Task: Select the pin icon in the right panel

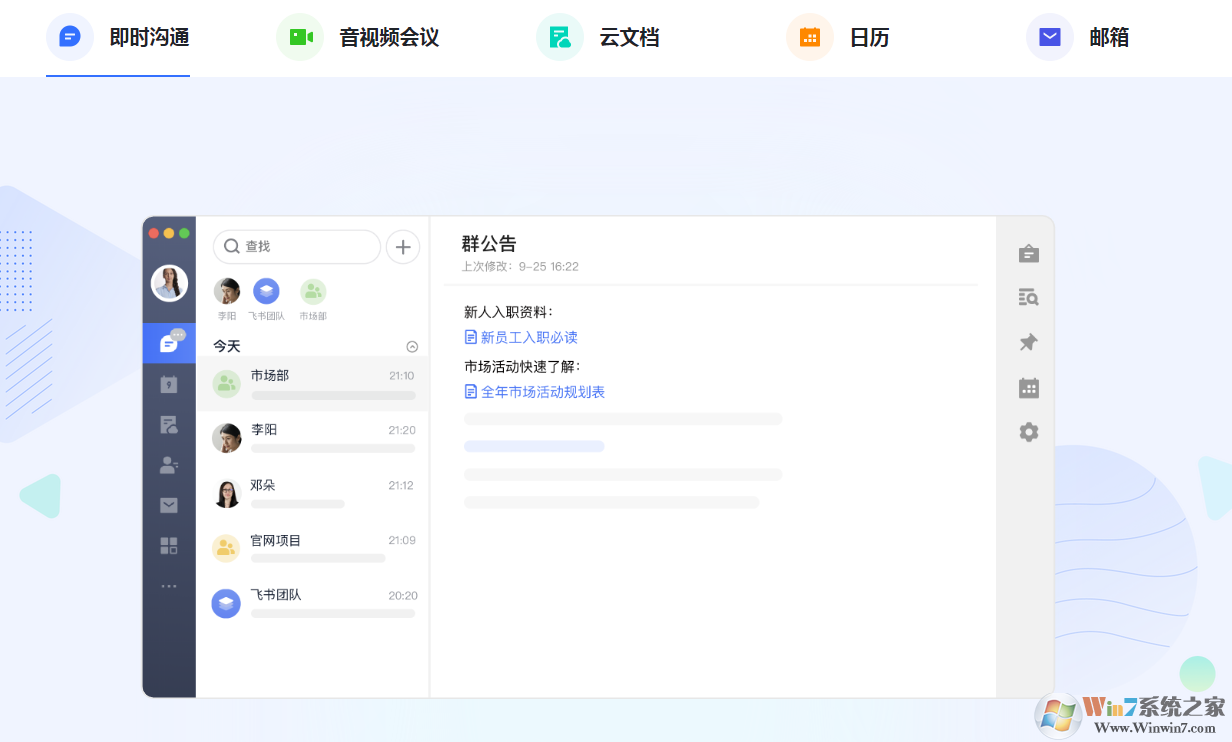Action: 1028,342
